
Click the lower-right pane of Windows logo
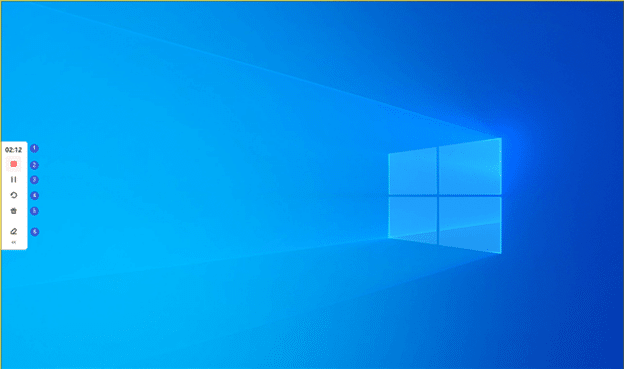pos(470,225)
